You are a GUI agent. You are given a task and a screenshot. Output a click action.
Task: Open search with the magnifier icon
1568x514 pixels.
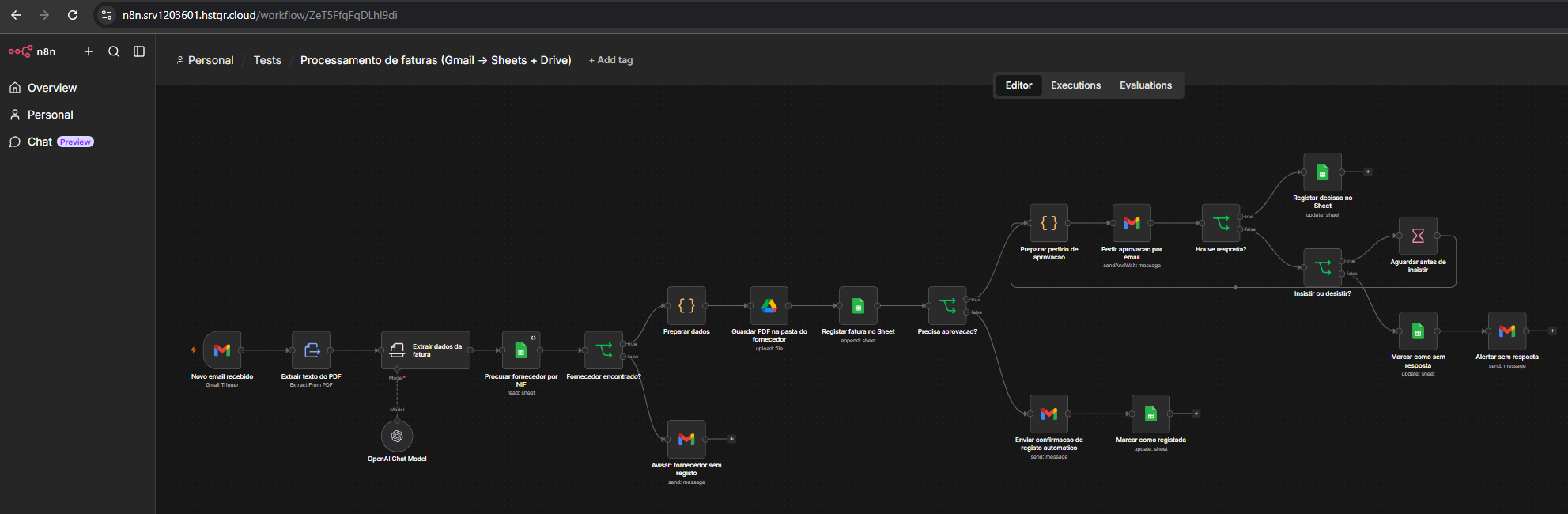pyautogui.click(x=114, y=51)
